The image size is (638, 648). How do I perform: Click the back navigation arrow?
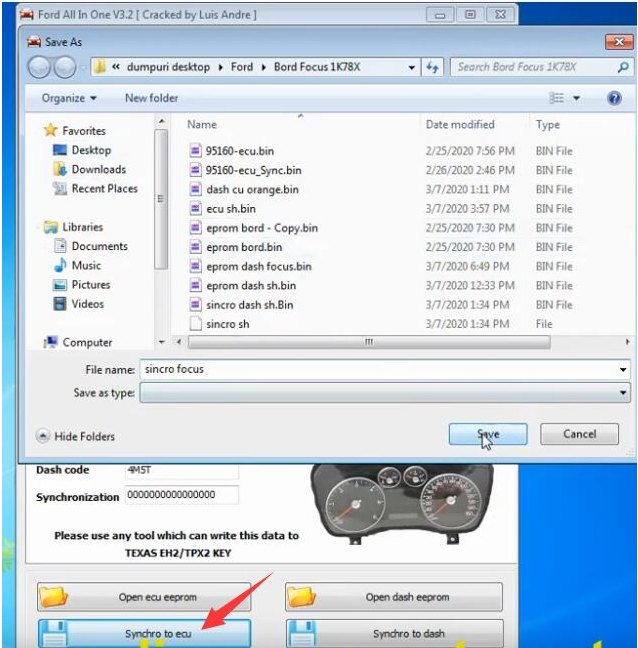tap(39, 67)
